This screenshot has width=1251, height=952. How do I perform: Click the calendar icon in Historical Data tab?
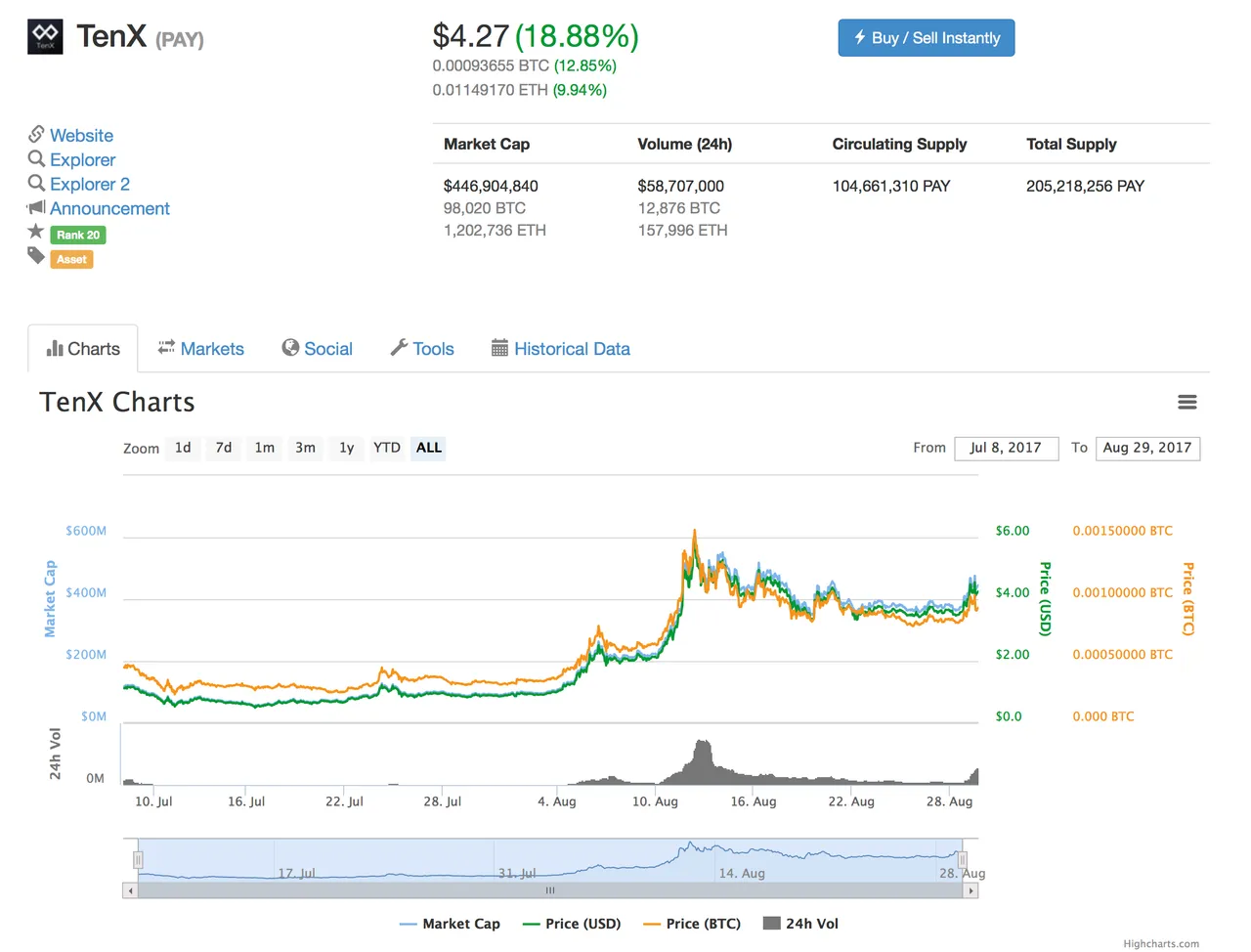tap(499, 348)
